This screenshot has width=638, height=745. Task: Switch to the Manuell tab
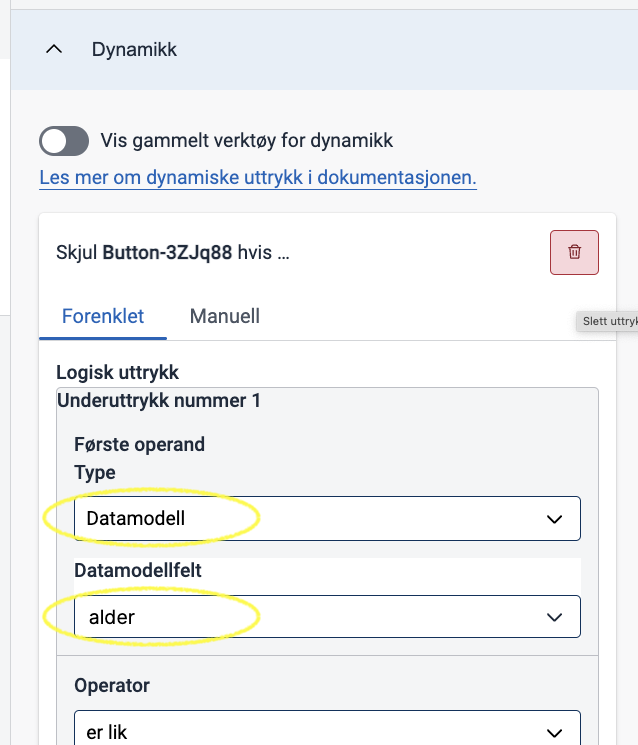click(225, 316)
